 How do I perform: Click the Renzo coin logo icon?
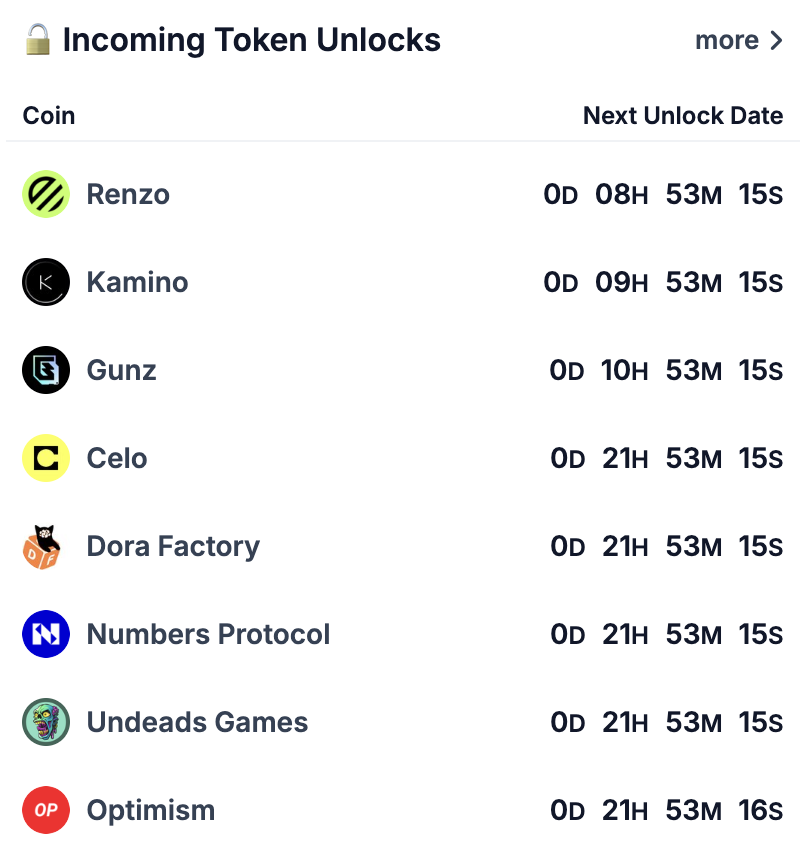pos(46,194)
